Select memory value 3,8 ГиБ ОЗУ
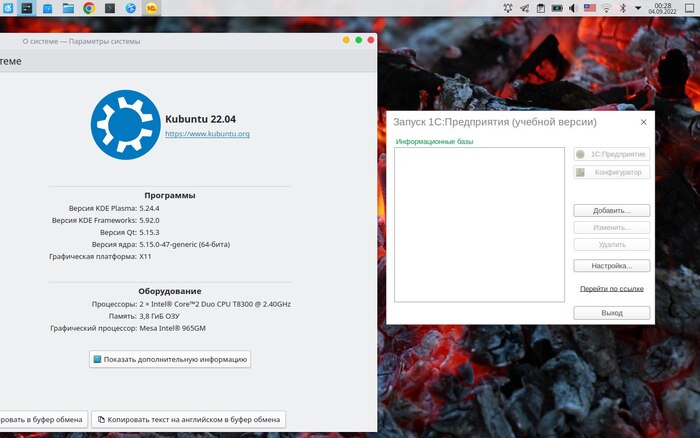Screen dimensions: 700x438 coord(159,316)
